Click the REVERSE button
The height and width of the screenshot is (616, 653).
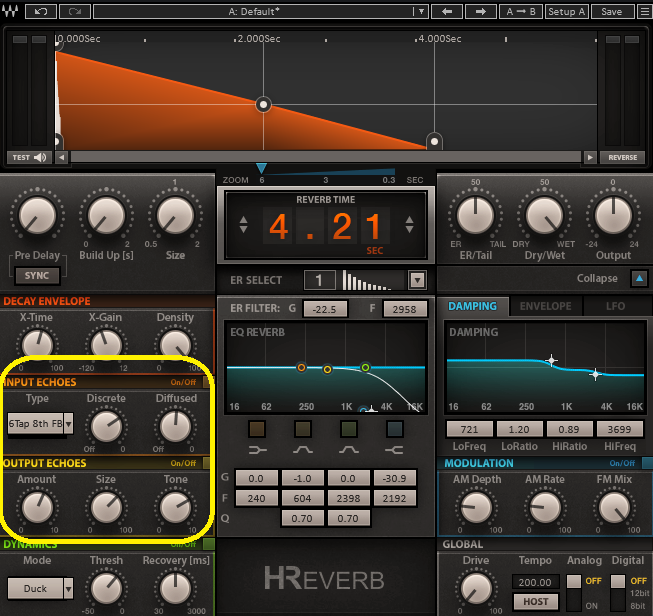point(622,157)
